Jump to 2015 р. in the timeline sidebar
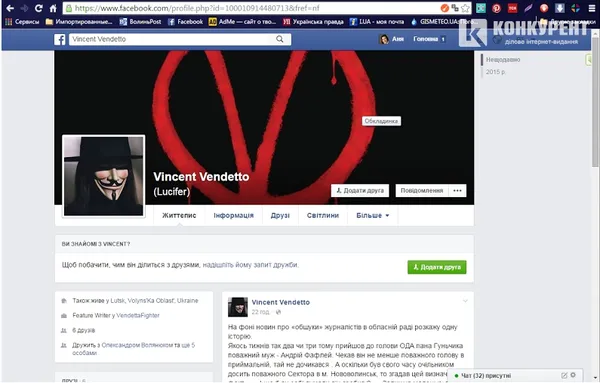 pos(496,72)
